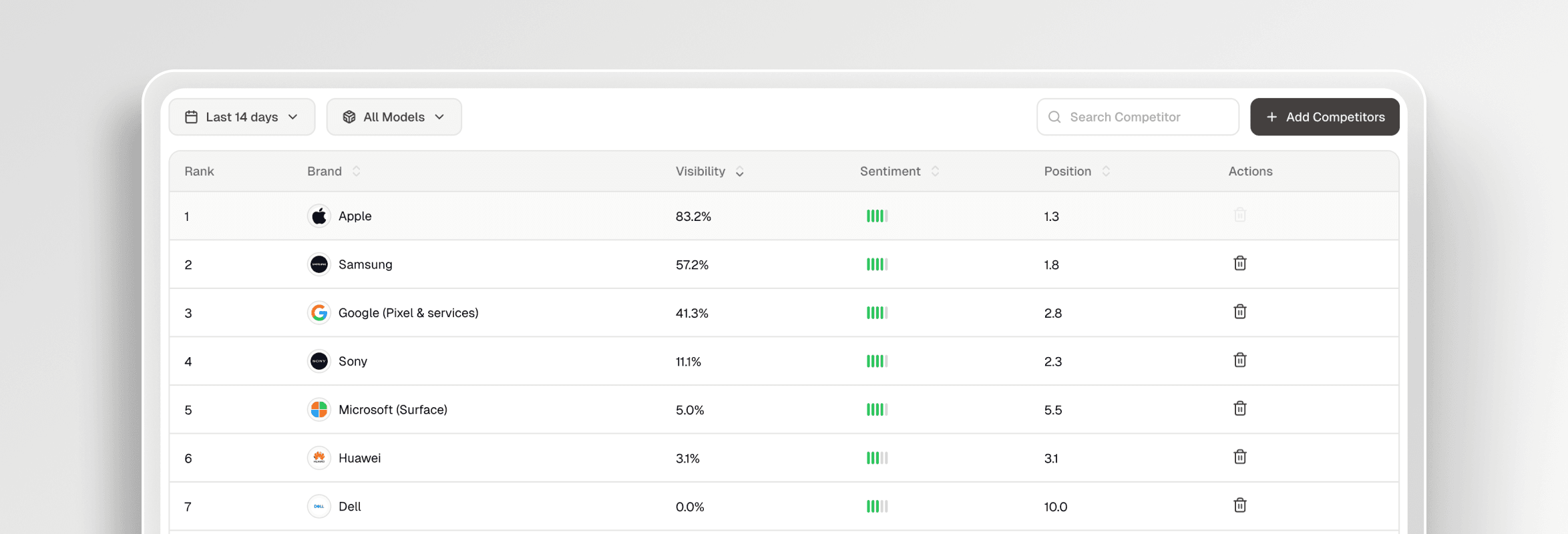The width and height of the screenshot is (1568, 534).
Task: Click the Sony brand logo
Action: tap(319, 361)
